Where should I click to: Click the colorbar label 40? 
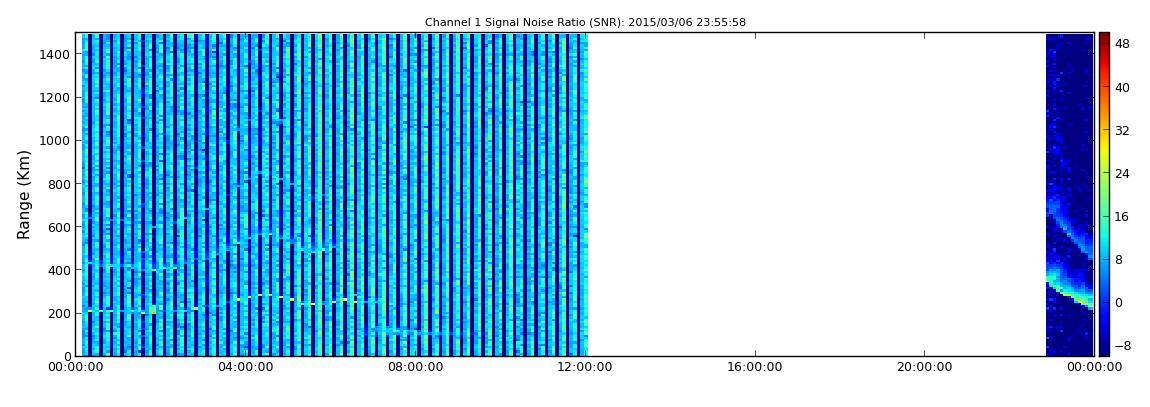[1122, 87]
